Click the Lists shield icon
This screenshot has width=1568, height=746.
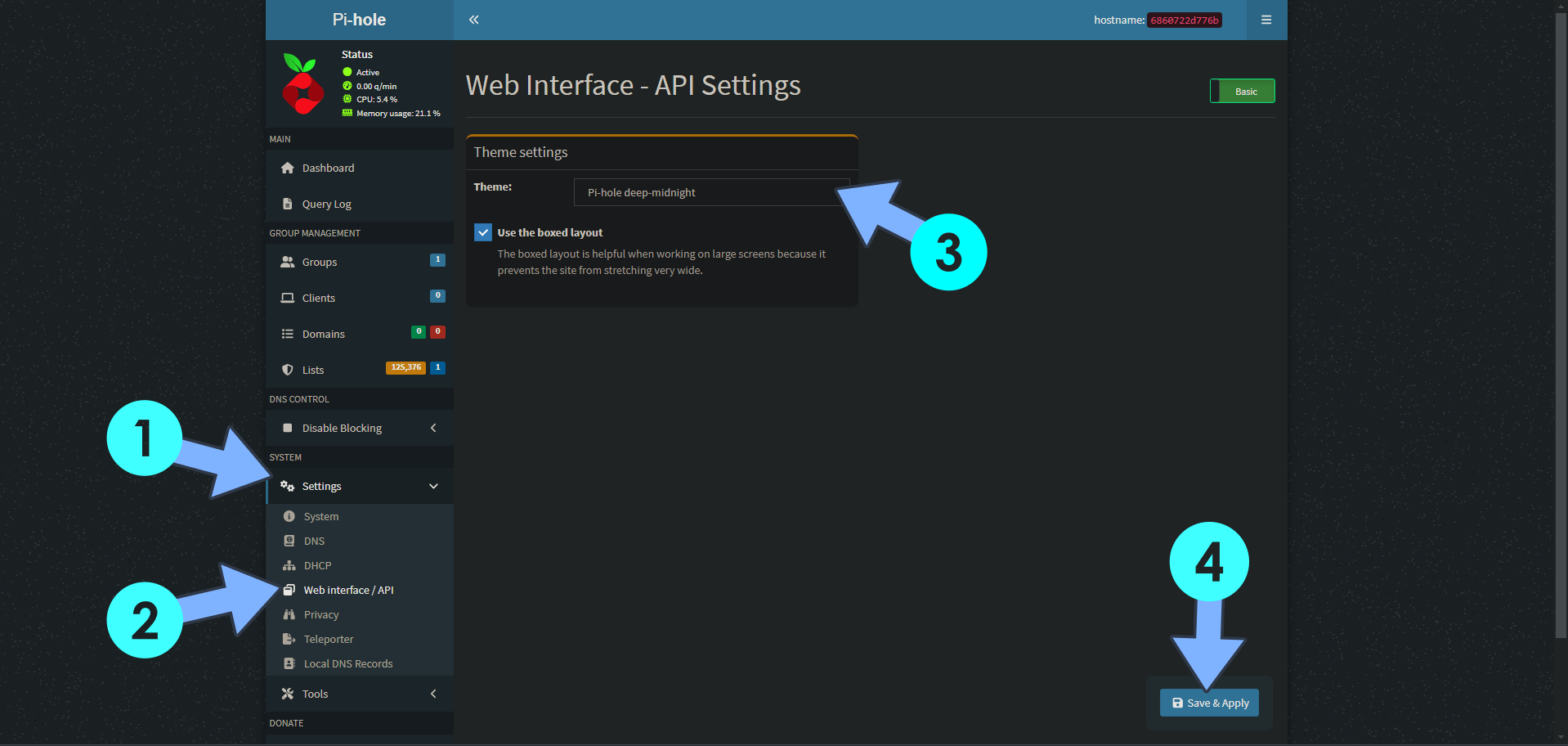(288, 370)
